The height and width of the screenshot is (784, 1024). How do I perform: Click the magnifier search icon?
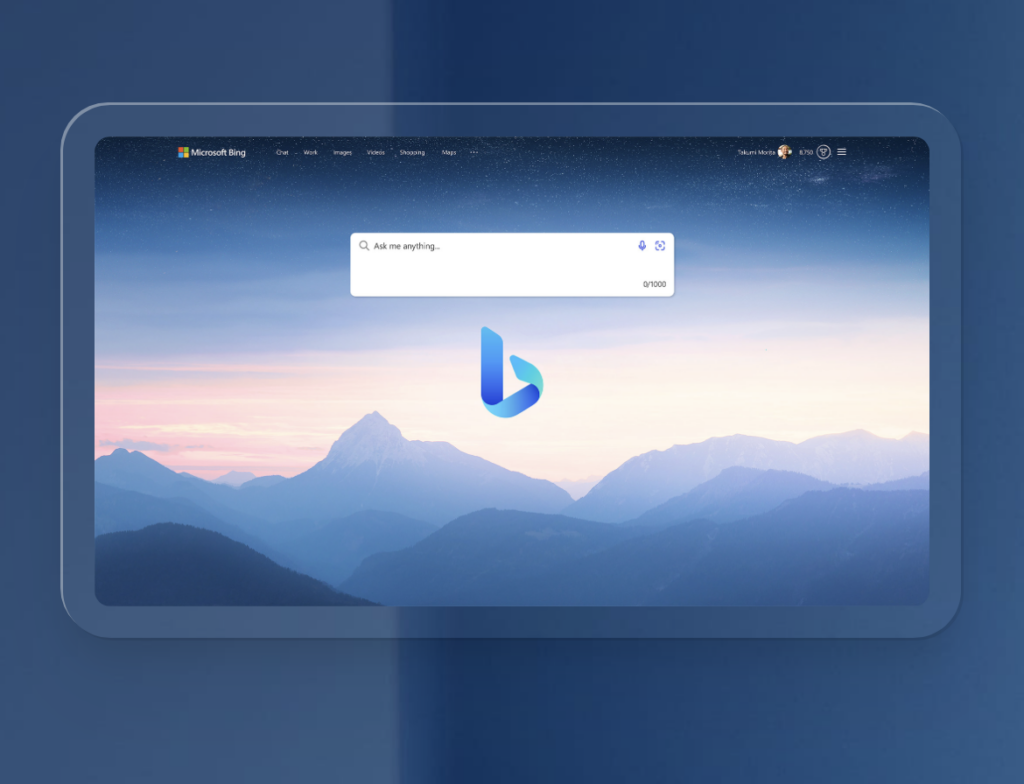364,246
